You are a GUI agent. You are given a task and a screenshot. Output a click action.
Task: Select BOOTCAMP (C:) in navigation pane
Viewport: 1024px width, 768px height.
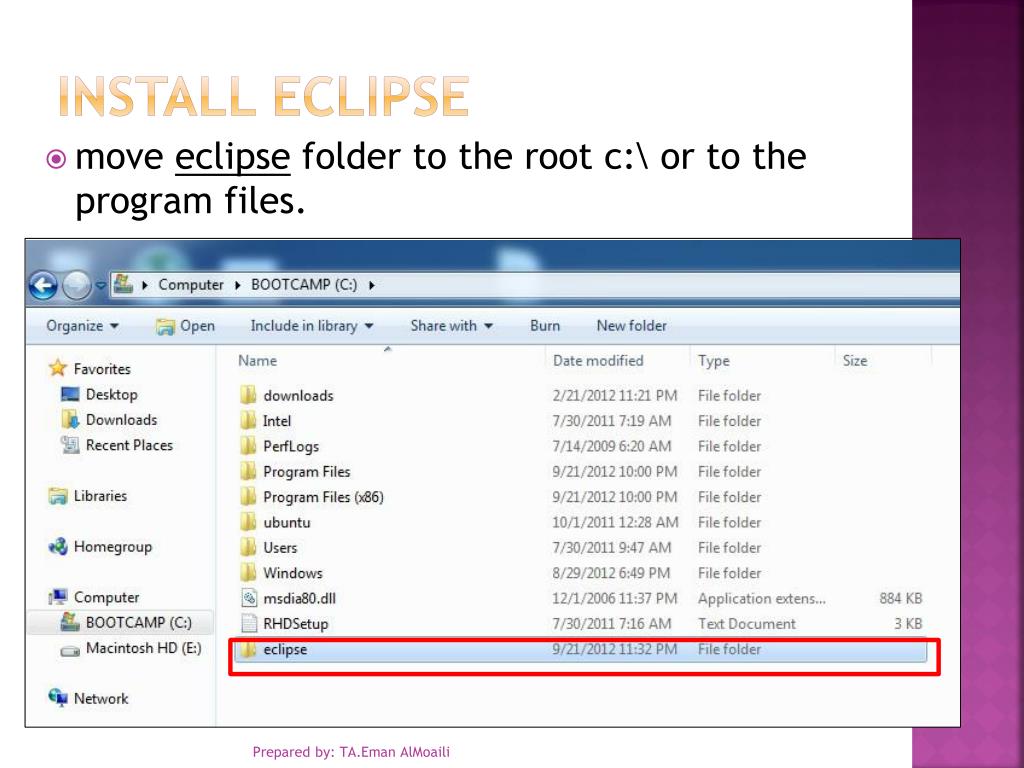click(138, 622)
